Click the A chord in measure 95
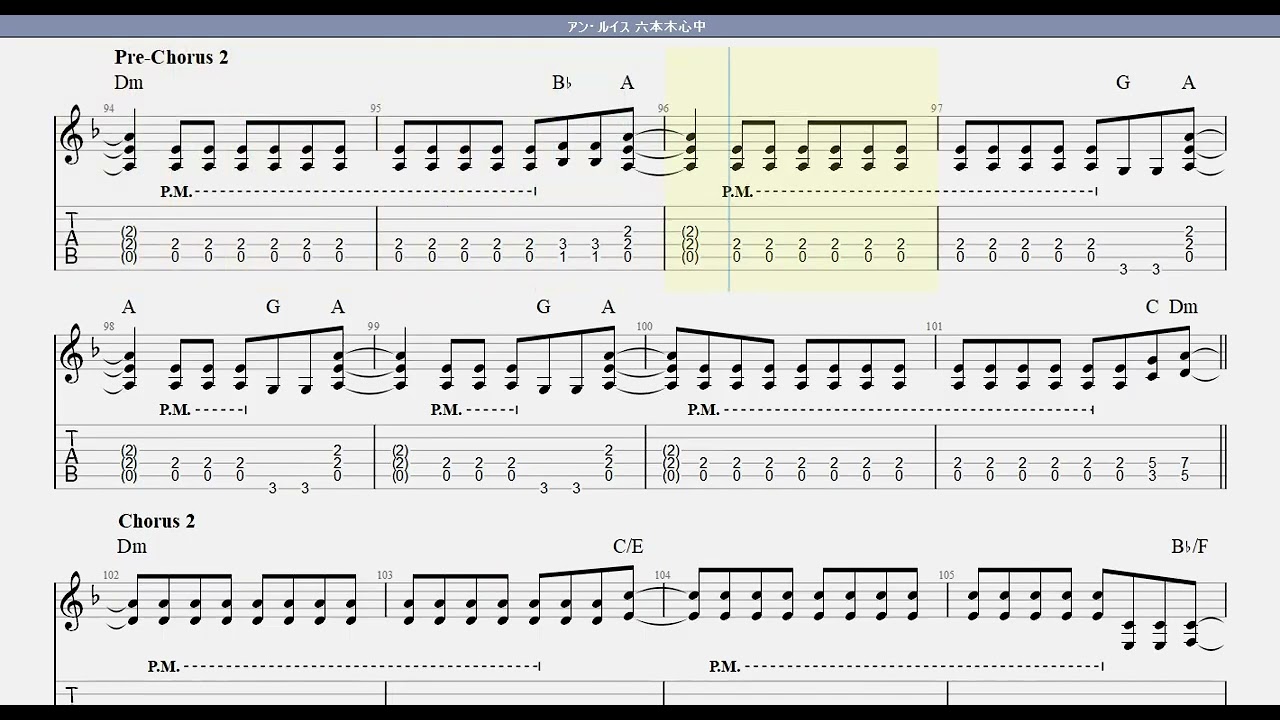The image size is (1280, 720). tap(627, 82)
